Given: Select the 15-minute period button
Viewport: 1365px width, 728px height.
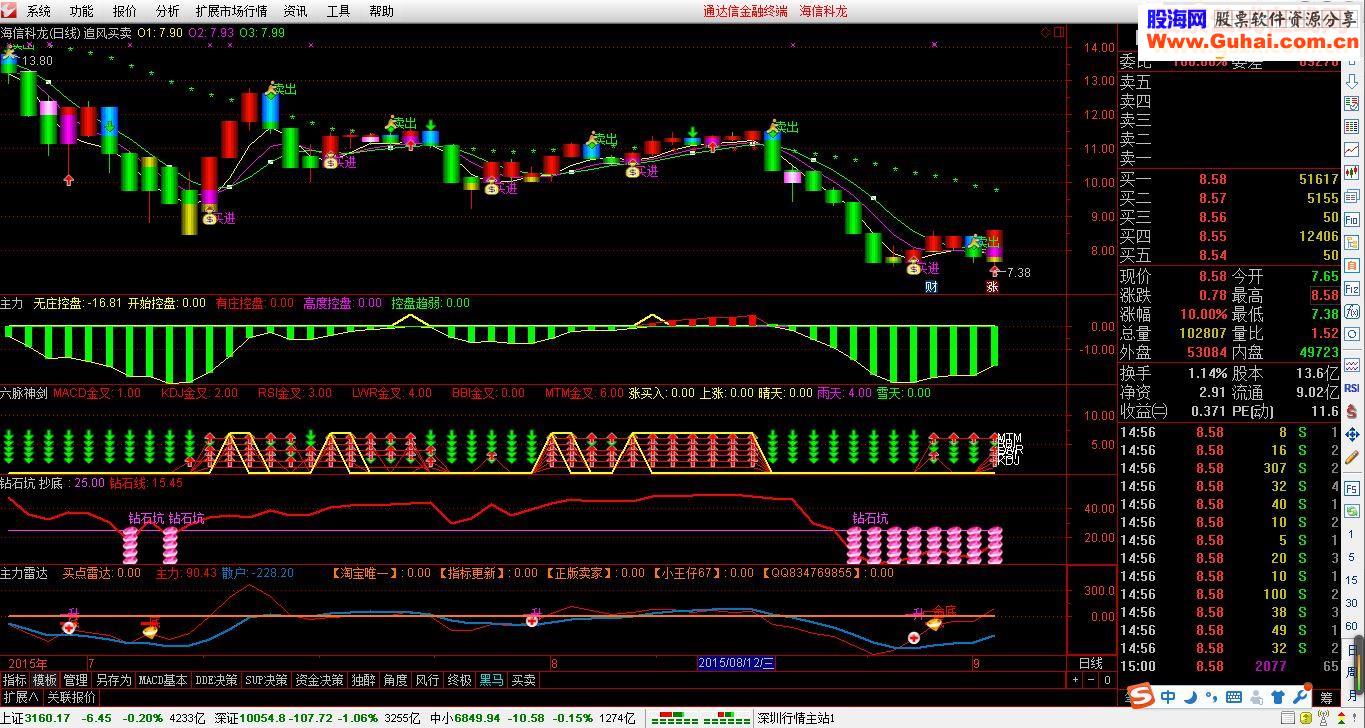Looking at the screenshot, I should (x=1351, y=580).
